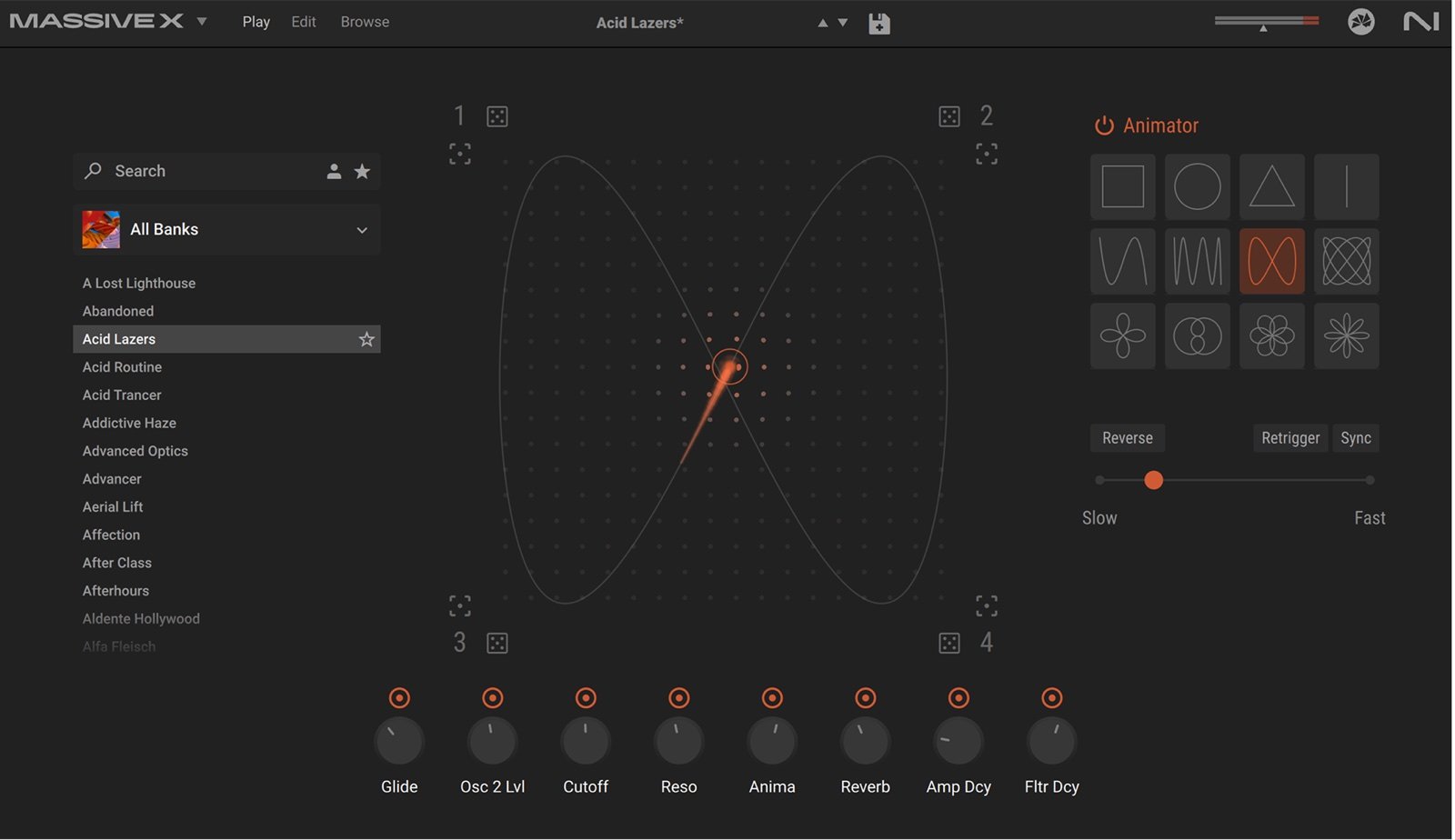Click the capture snapshot icon under corner 1
Viewport: 1455px width, 840px height.
coord(460,154)
